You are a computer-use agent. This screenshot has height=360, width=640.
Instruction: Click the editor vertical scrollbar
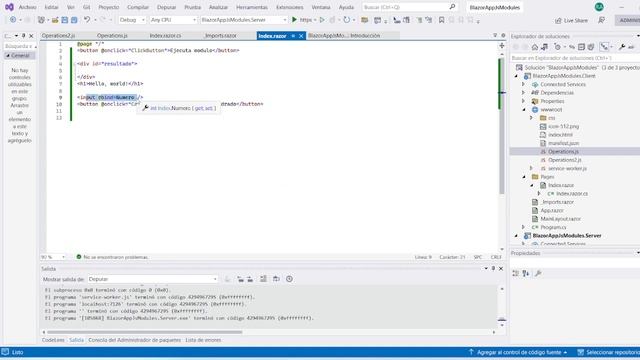click(501, 127)
